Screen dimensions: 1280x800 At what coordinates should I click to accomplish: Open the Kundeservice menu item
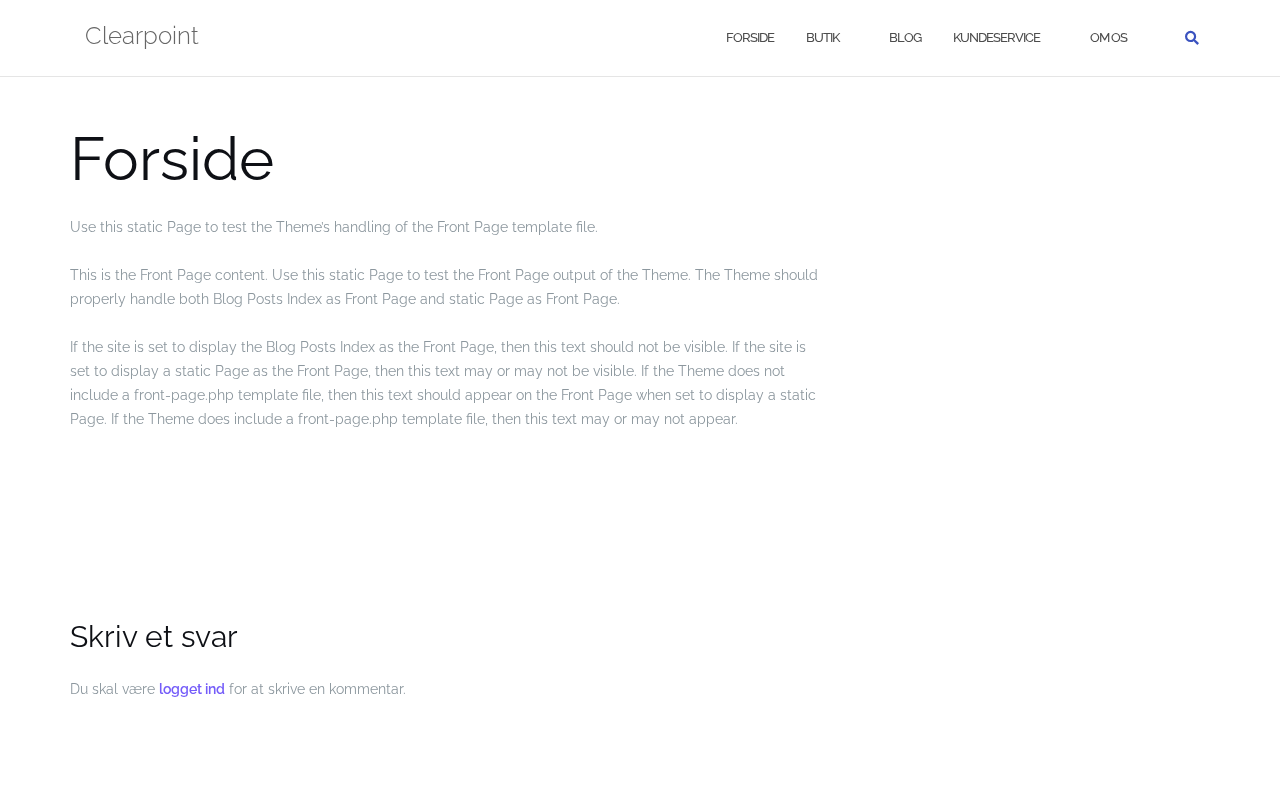(996, 38)
